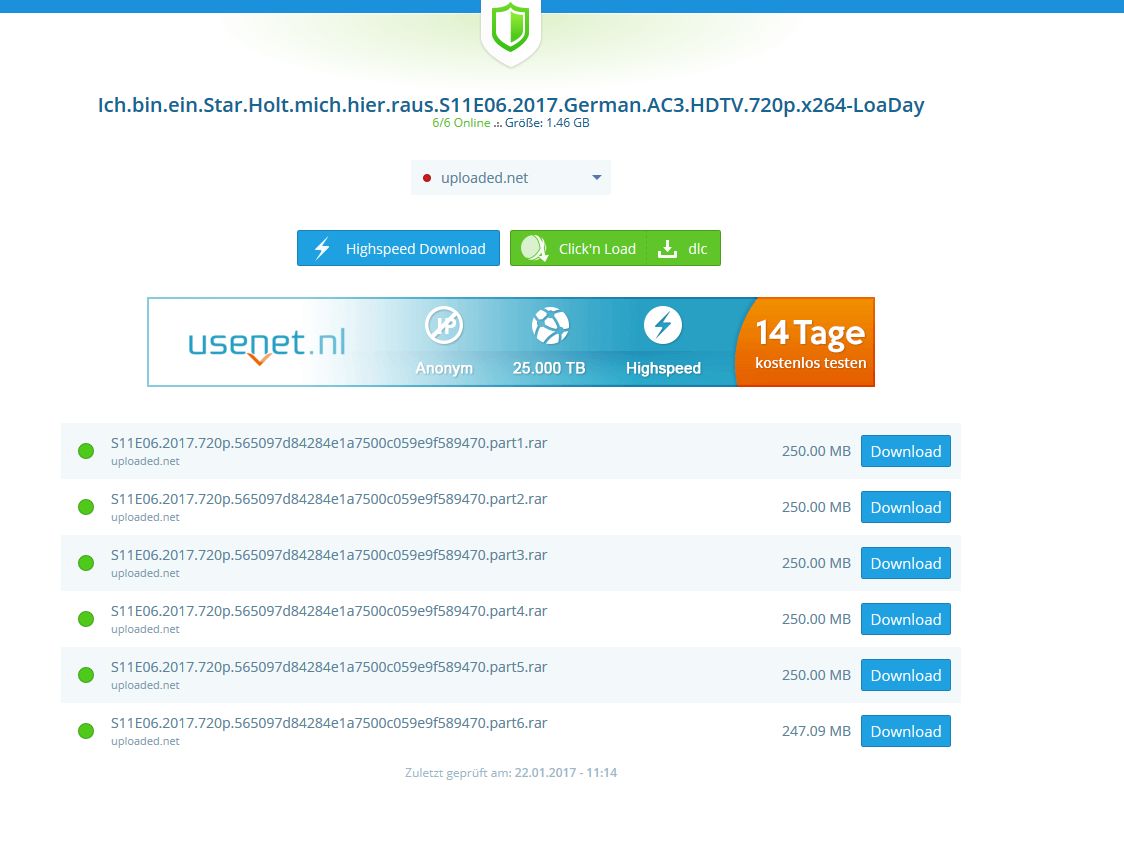Click the Größe: 1.46 GB text

tap(547, 123)
